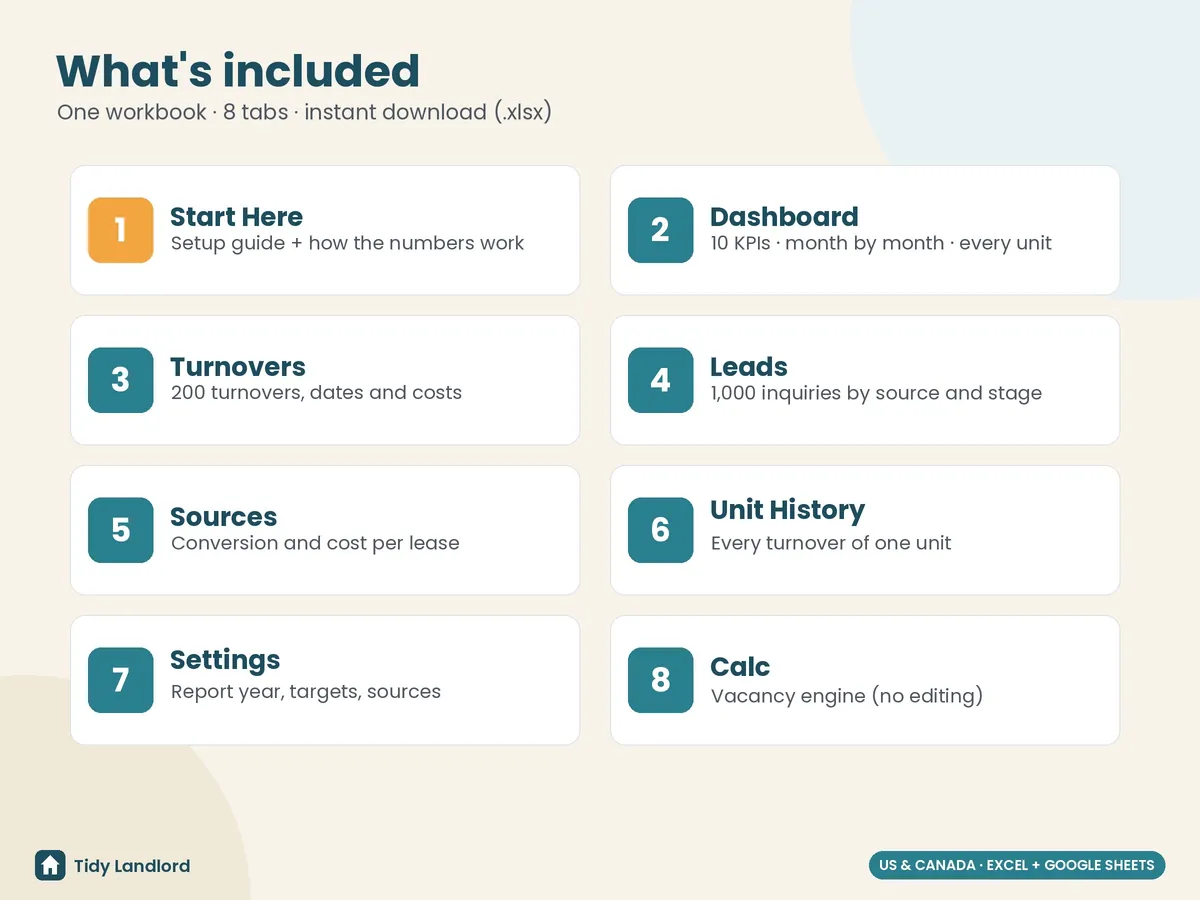
Task: Click the orange number 1 badge
Action: click(x=120, y=230)
